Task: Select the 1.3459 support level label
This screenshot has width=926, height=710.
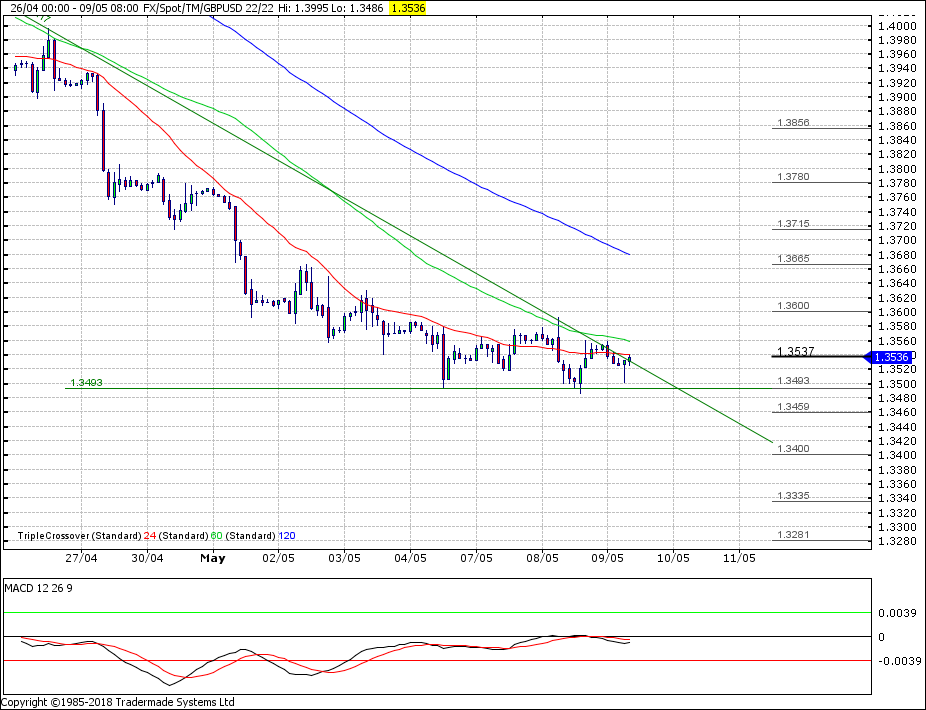Action: pos(792,407)
